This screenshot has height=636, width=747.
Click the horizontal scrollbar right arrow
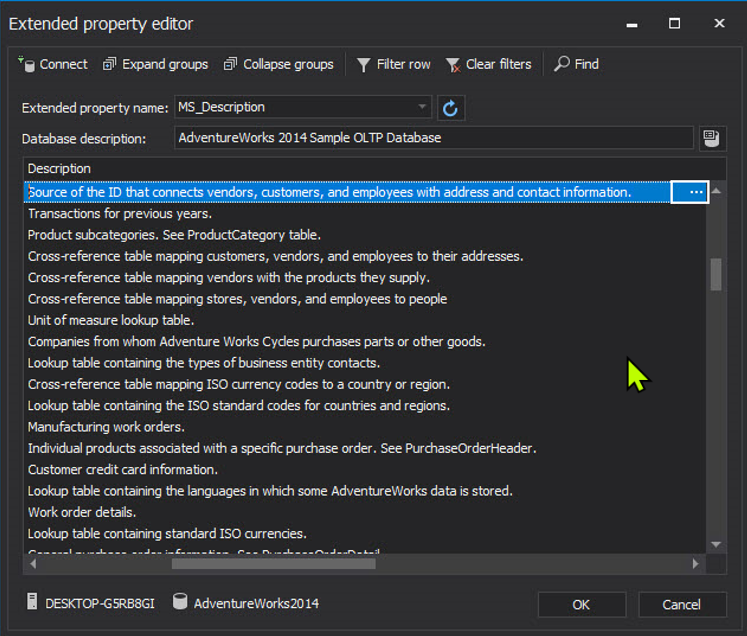(696, 564)
